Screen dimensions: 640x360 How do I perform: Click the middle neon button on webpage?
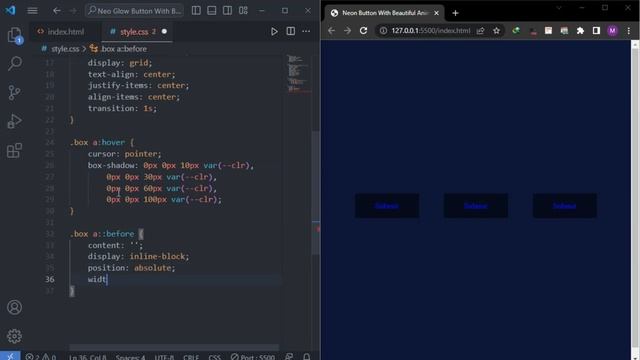pyautogui.click(x=476, y=206)
